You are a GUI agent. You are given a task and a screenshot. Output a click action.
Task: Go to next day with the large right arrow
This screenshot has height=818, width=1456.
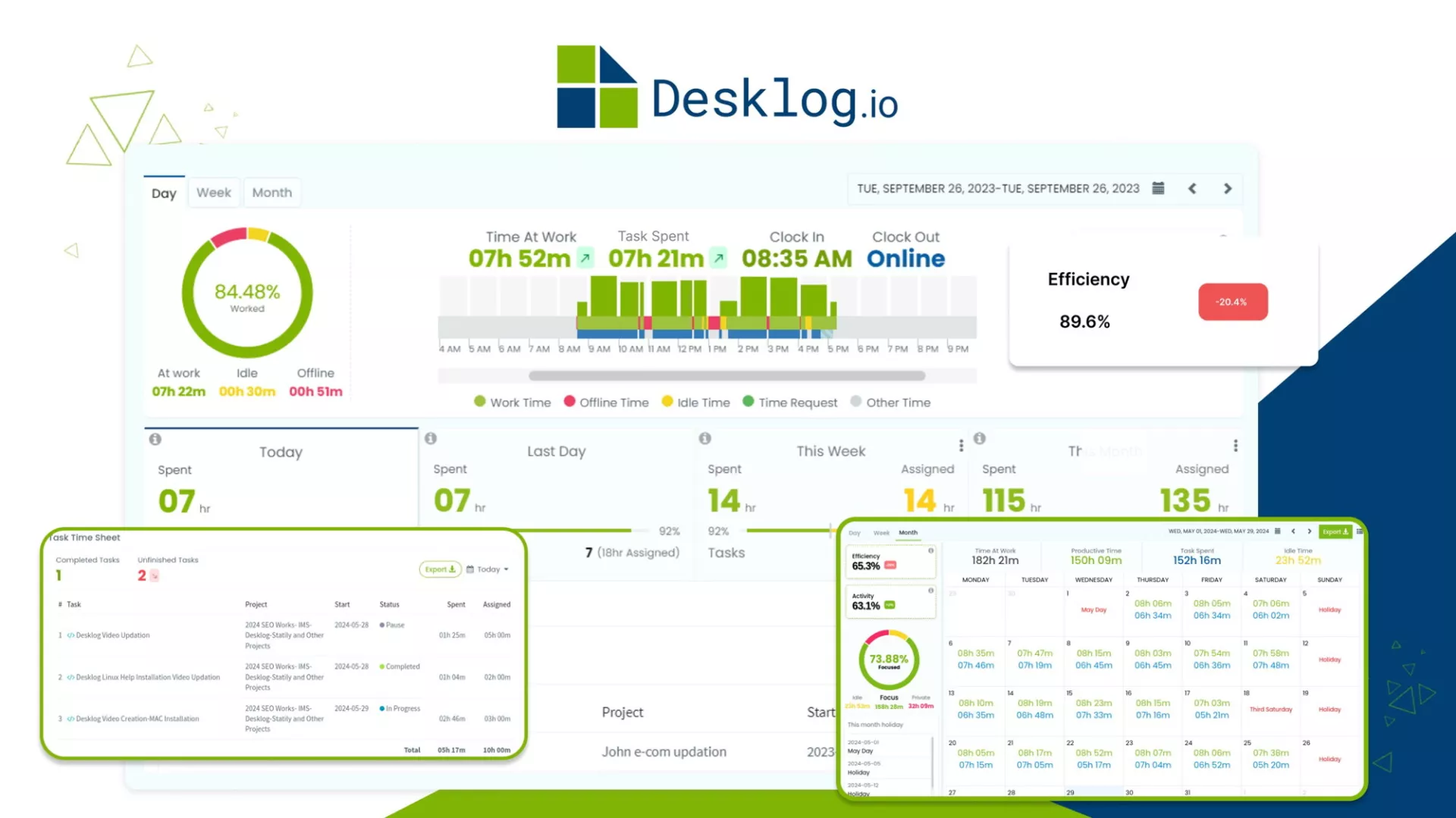[x=1228, y=189]
